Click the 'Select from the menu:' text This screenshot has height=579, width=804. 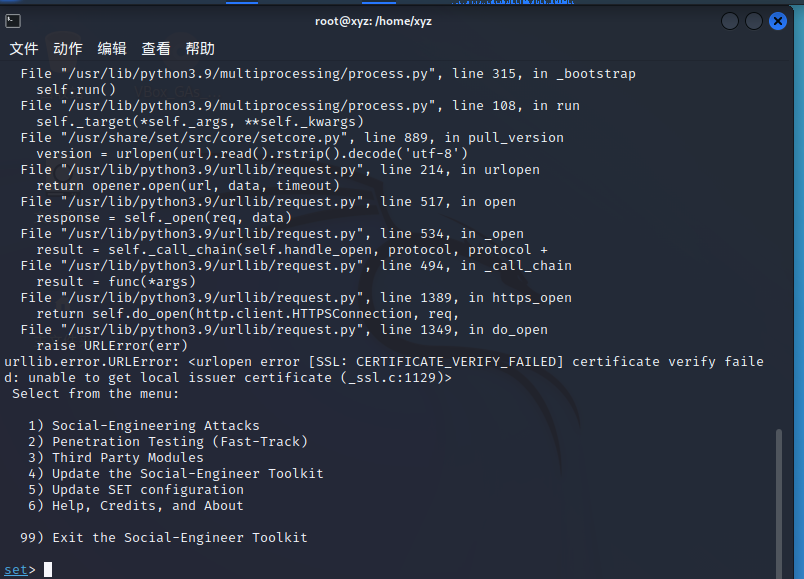[95, 394]
